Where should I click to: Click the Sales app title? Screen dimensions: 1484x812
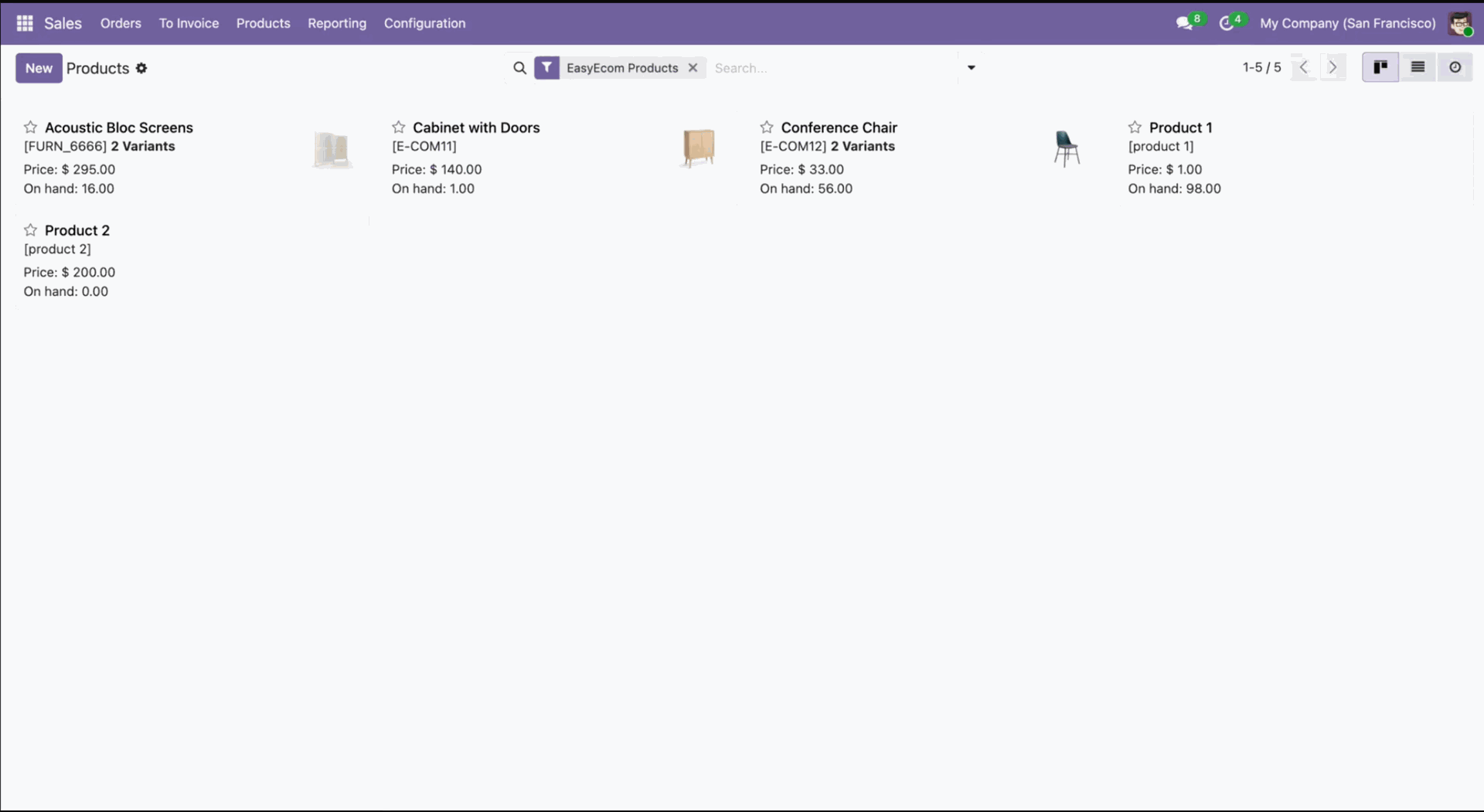click(x=63, y=23)
